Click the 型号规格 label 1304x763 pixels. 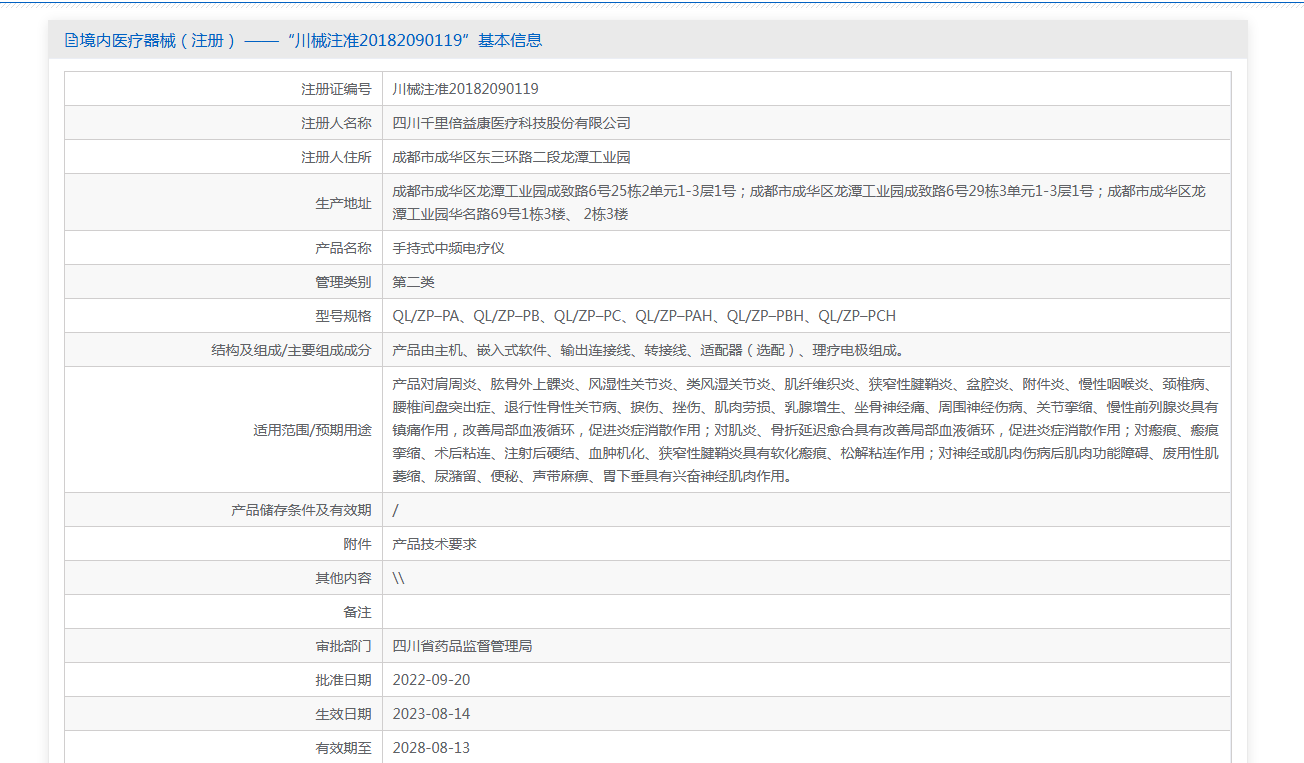coord(343,316)
